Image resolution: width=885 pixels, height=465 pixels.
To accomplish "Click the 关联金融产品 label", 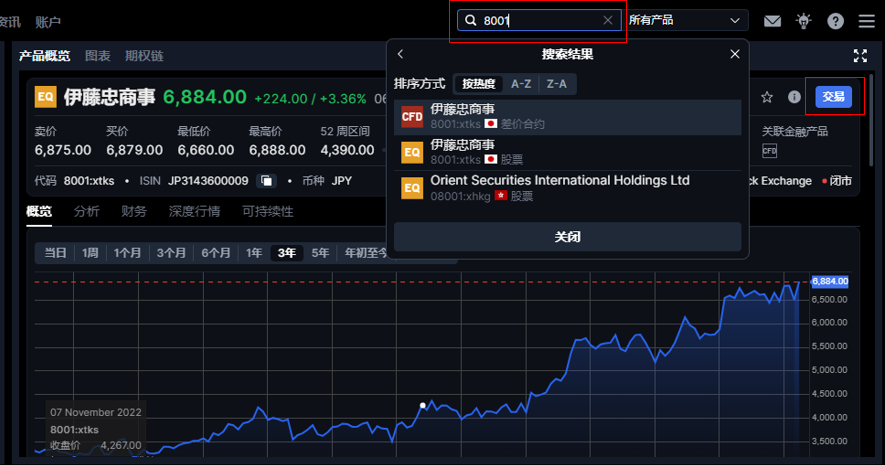I will (795, 131).
